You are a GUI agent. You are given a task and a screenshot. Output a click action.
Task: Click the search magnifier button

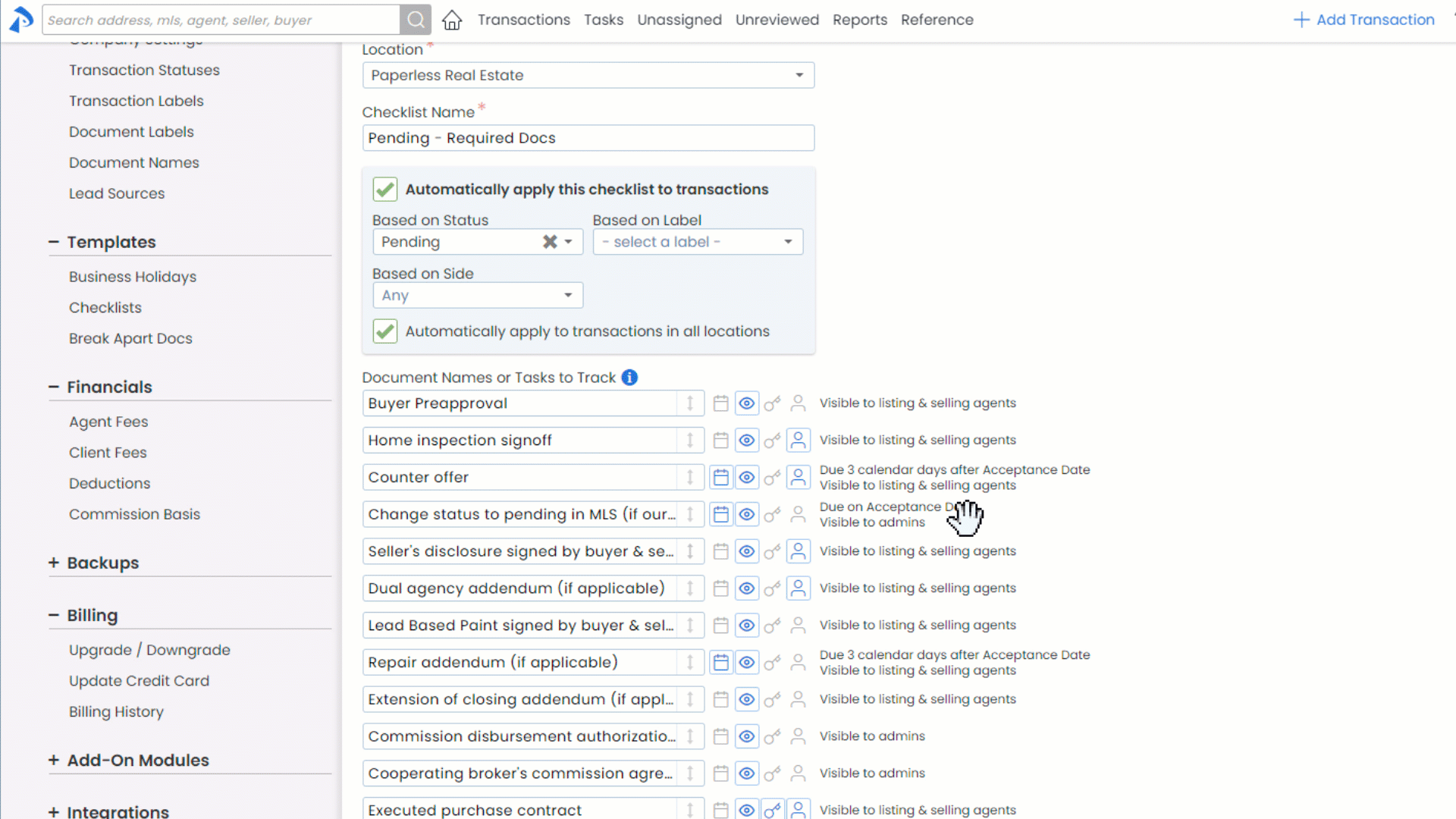tap(416, 20)
